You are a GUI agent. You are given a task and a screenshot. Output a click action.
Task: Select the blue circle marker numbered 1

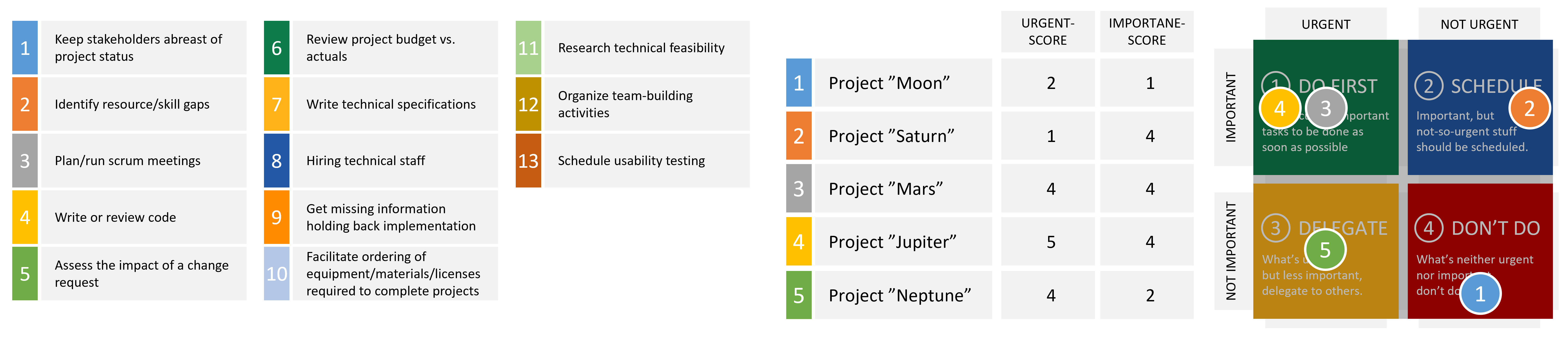coord(1480,294)
